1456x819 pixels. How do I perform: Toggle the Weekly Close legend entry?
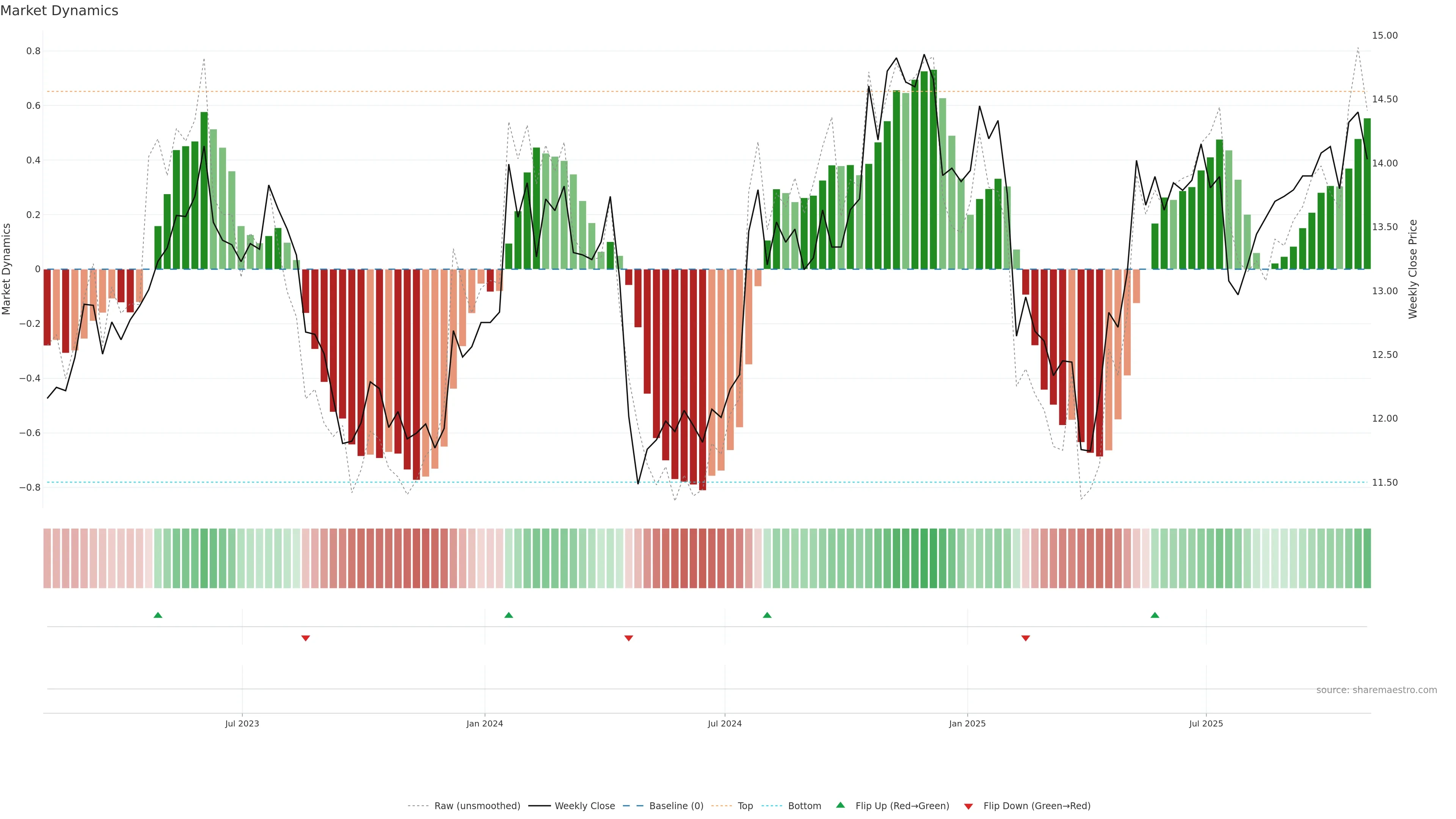tap(584, 806)
